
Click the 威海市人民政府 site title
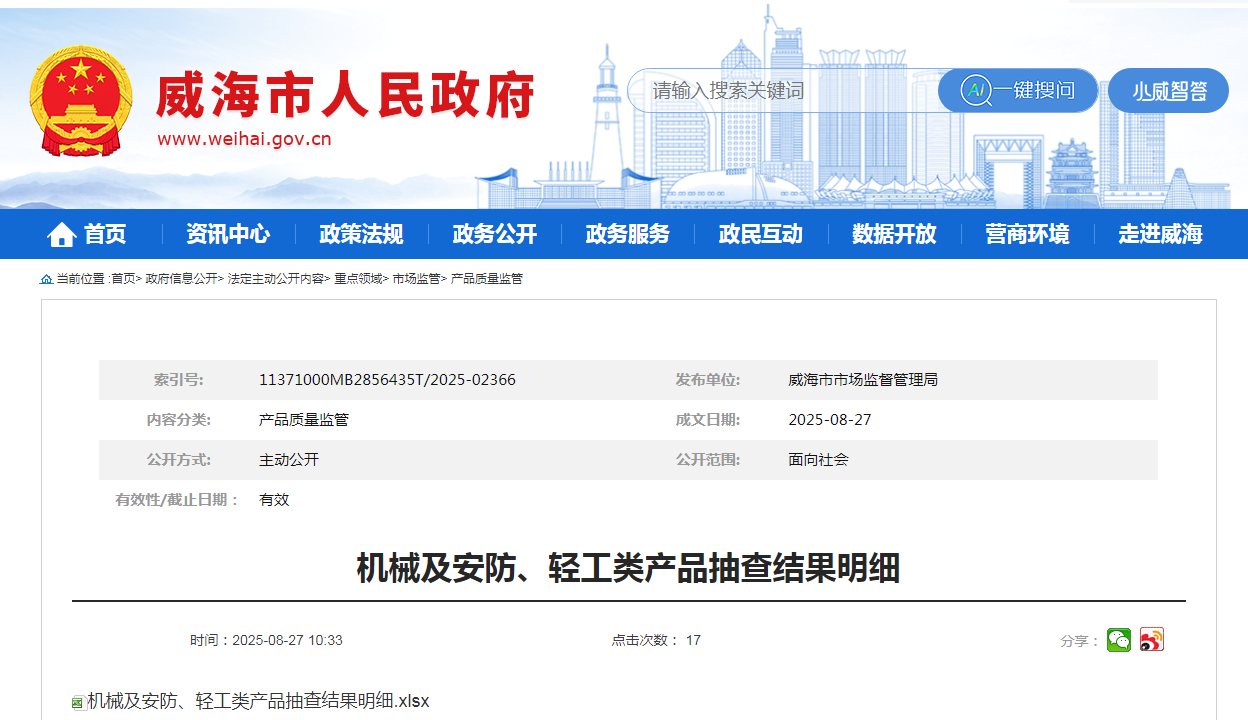(345, 96)
